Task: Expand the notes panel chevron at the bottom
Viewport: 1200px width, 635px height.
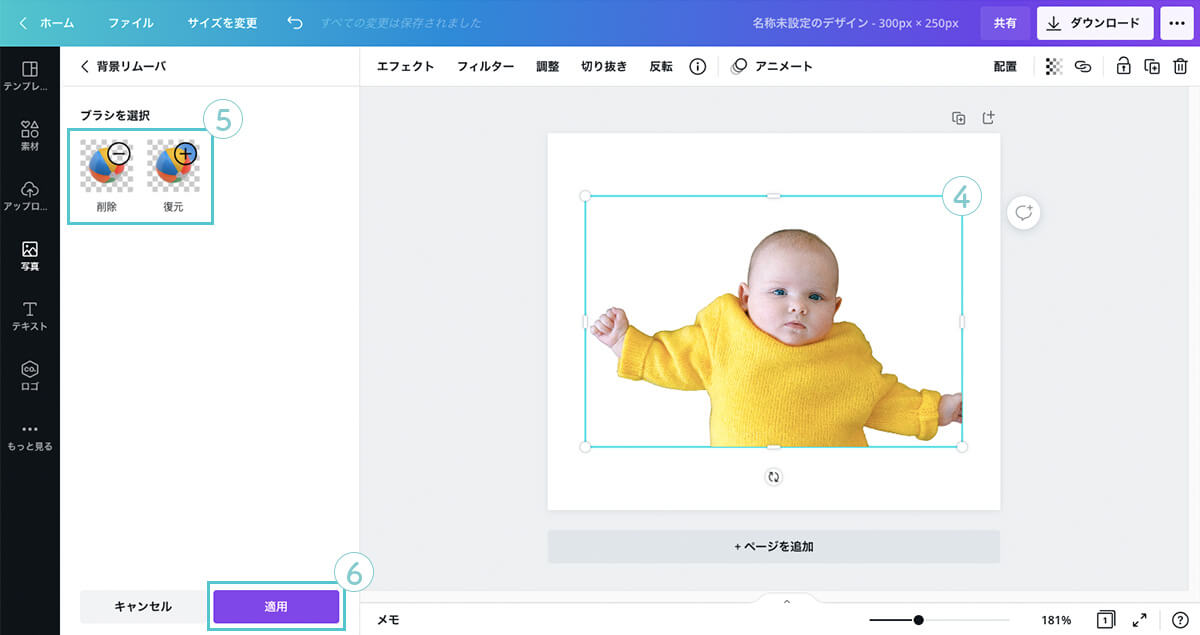Action: (787, 602)
